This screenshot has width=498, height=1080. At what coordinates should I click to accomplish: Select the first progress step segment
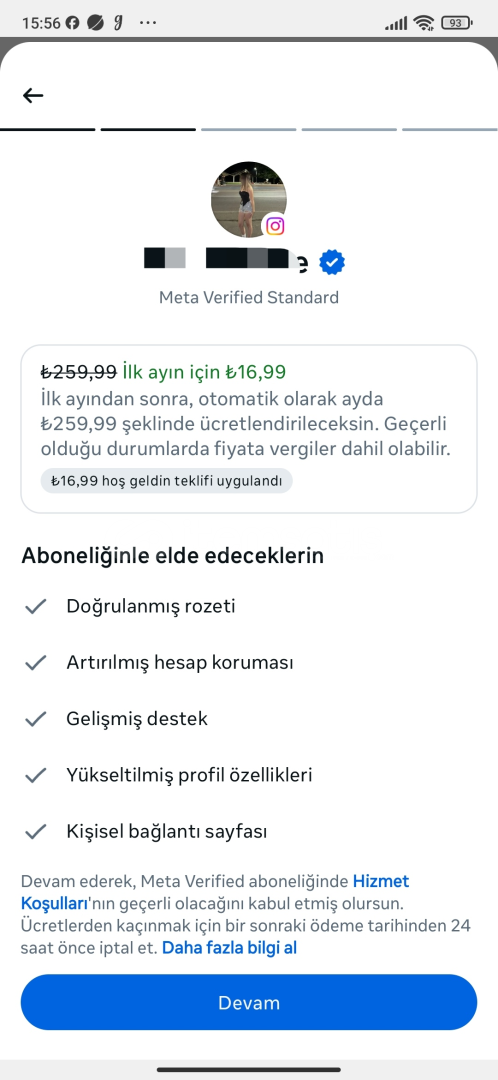48,129
